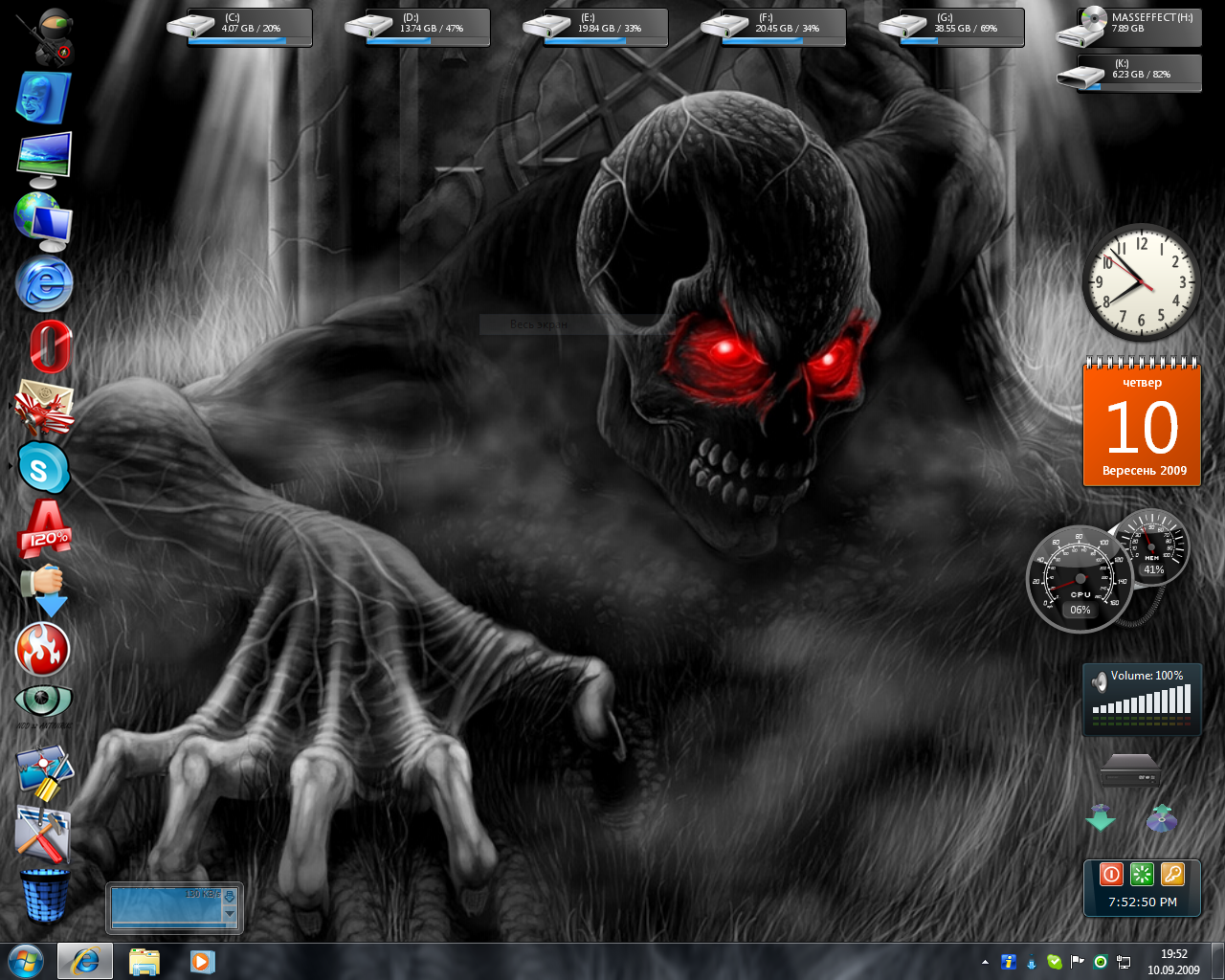Image resolution: width=1225 pixels, height=980 pixels.
Task: Open the network connection tray icon
Action: point(1124,962)
